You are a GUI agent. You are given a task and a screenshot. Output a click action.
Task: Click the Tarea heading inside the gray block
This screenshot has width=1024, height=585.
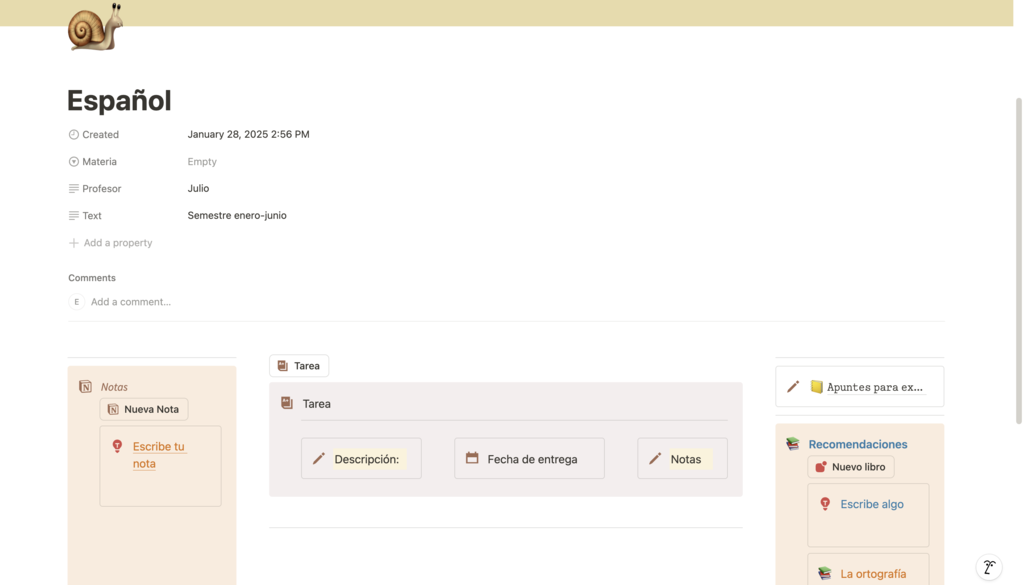coord(317,403)
